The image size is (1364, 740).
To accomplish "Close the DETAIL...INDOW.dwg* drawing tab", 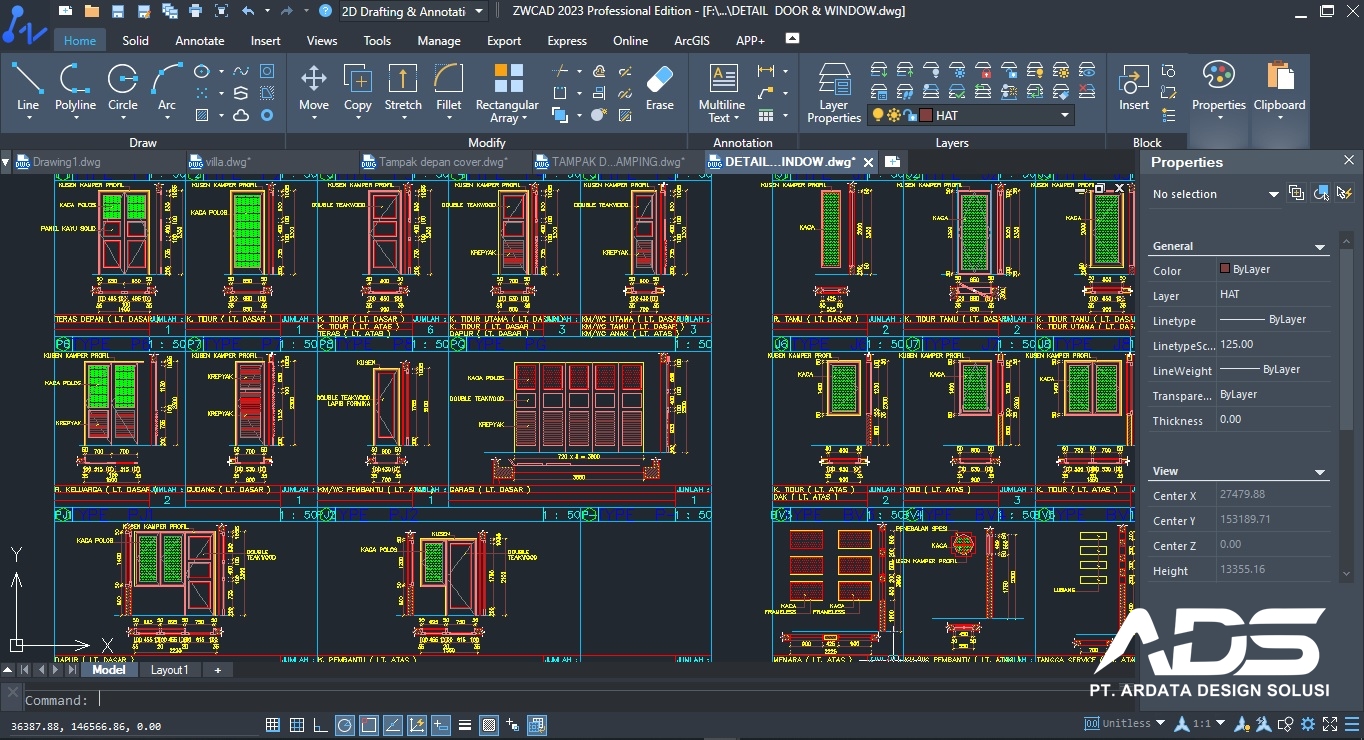I will tap(868, 162).
